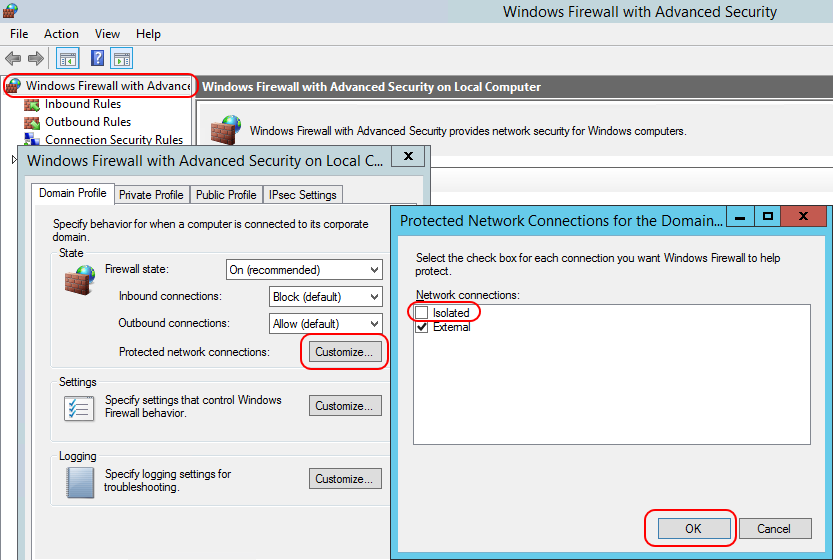The image size is (833, 560).
Task: Click the firewall globe icon in overview pane
Action: [x=225, y=130]
